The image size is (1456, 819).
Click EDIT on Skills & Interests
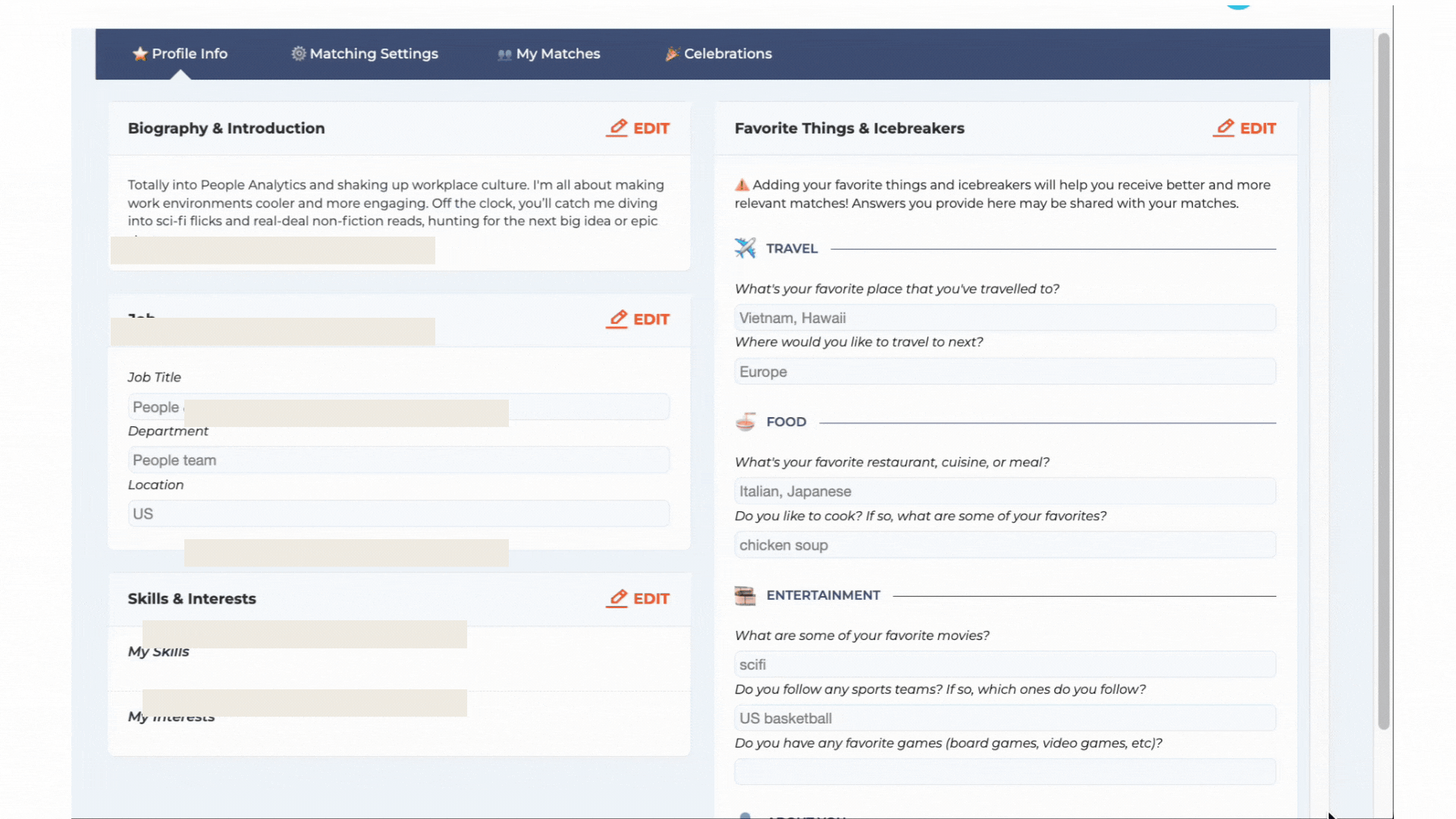coord(651,598)
